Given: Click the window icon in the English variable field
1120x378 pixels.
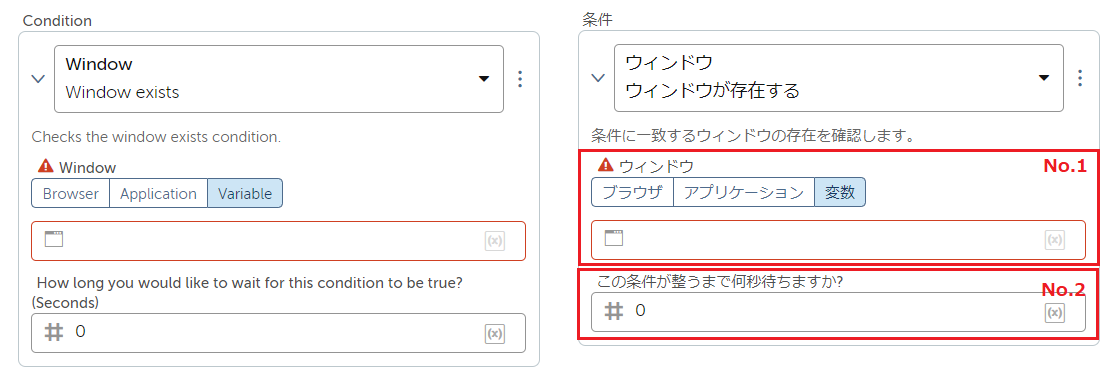Looking at the screenshot, I should click(x=54, y=239).
